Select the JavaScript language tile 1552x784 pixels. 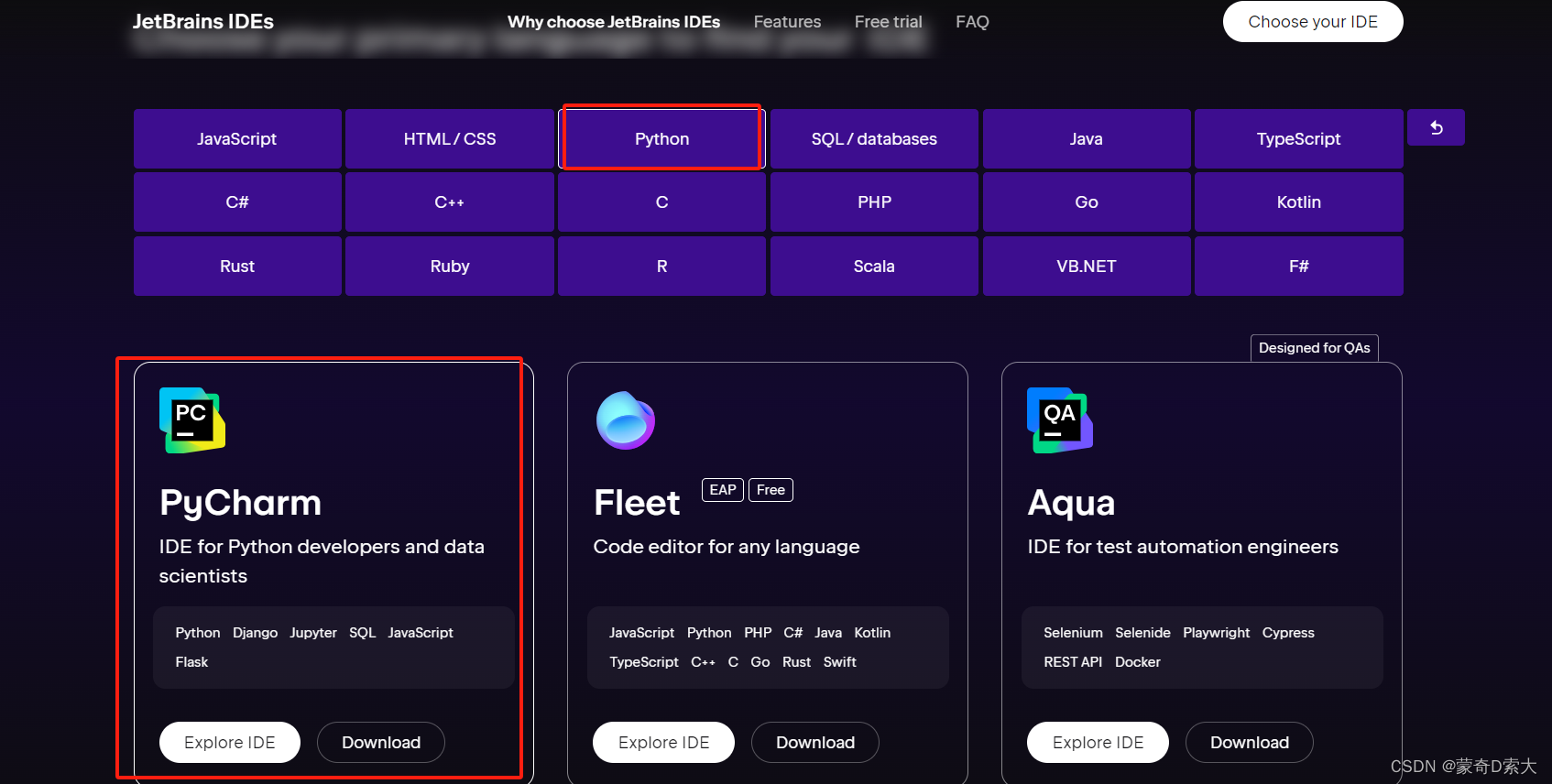click(237, 139)
